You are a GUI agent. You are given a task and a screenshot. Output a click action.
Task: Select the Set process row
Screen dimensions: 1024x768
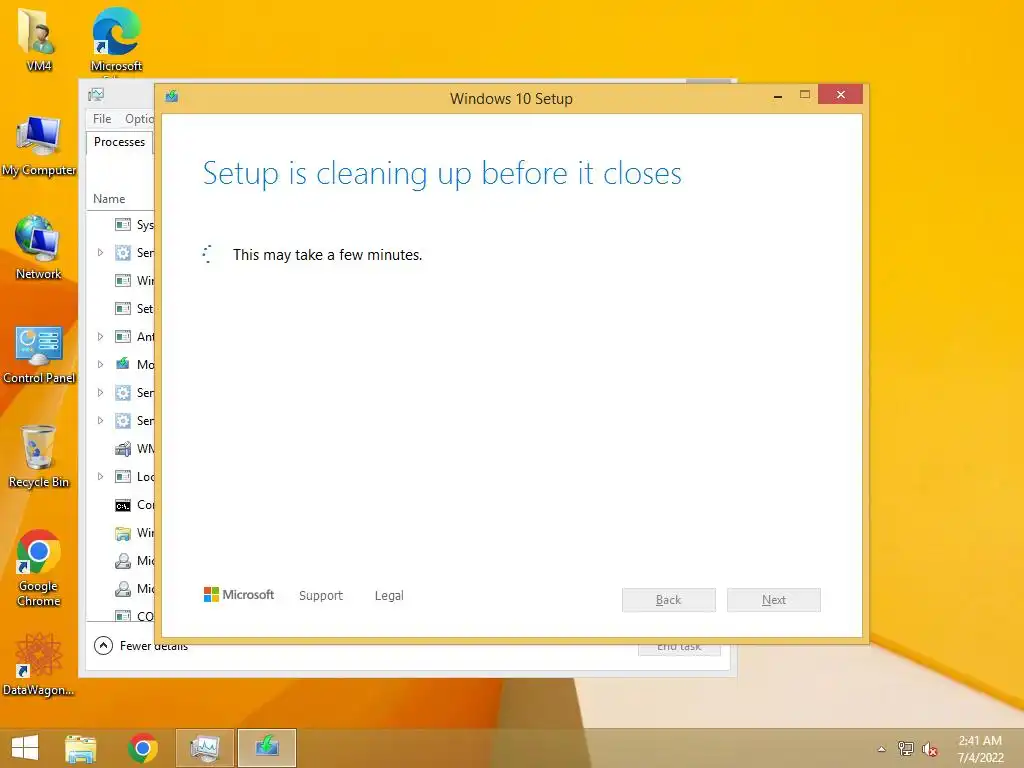coord(121,309)
